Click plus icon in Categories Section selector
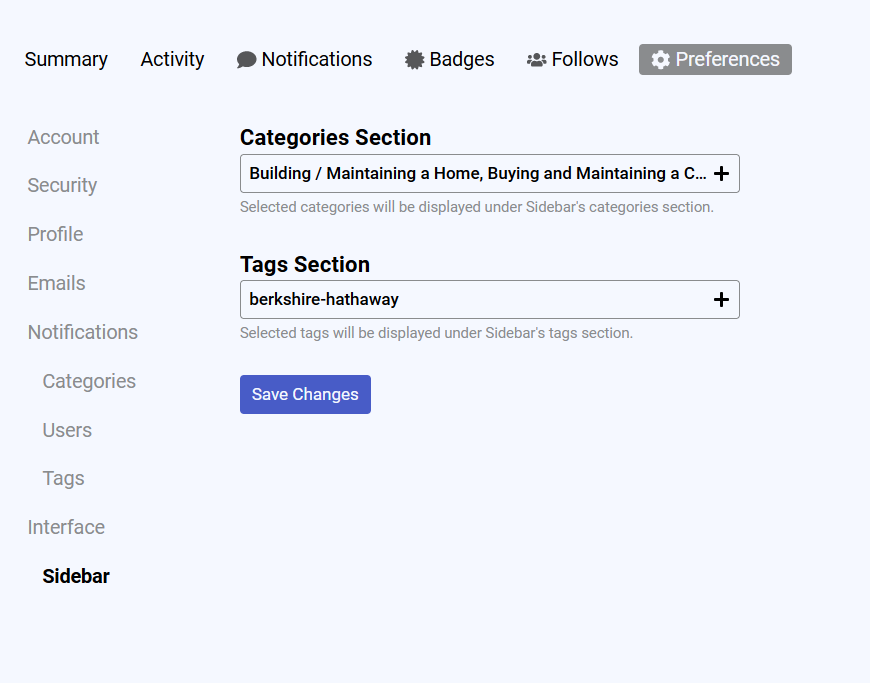This screenshot has width=870, height=683. (721, 174)
